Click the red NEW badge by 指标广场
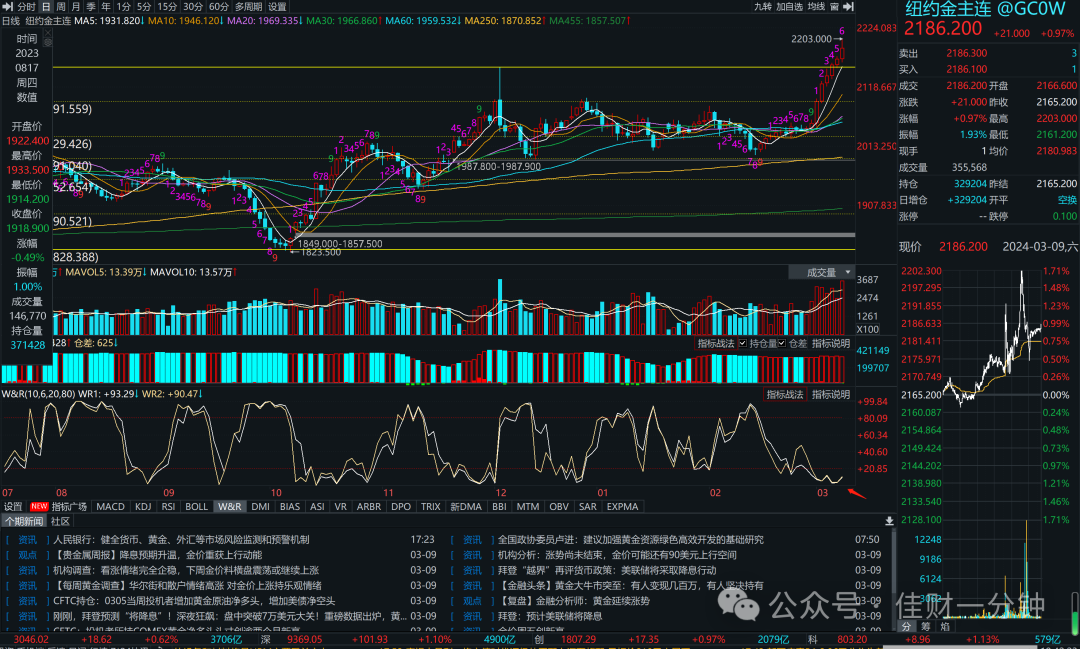Image resolution: width=1080 pixels, height=649 pixels. [x=39, y=506]
